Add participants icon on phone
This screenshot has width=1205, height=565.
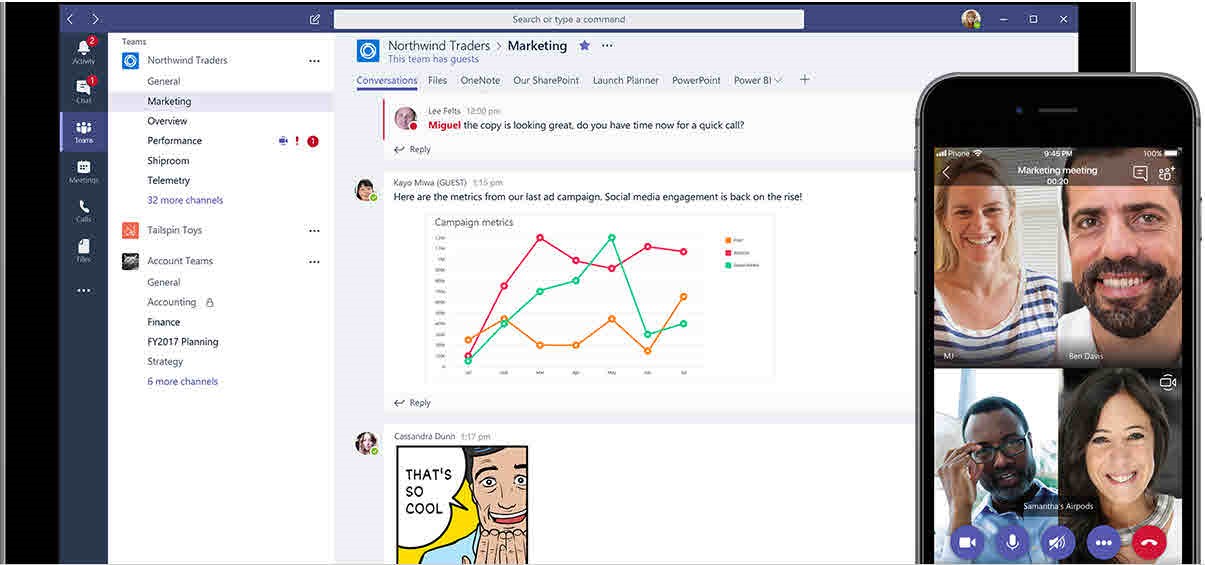pyautogui.click(x=1166, y=173)
